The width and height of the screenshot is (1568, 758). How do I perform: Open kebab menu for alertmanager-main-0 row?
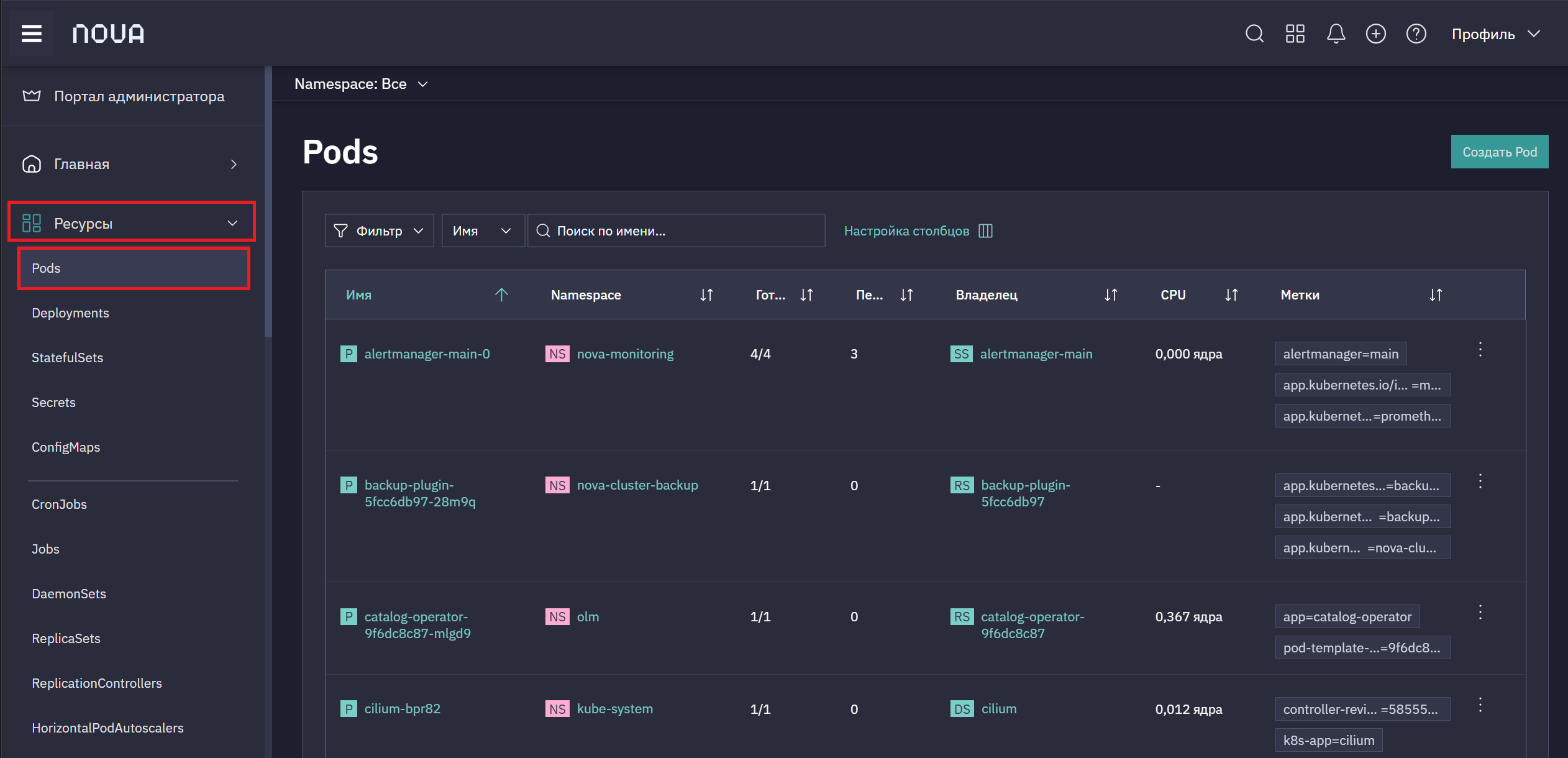tap(1480, 350)
